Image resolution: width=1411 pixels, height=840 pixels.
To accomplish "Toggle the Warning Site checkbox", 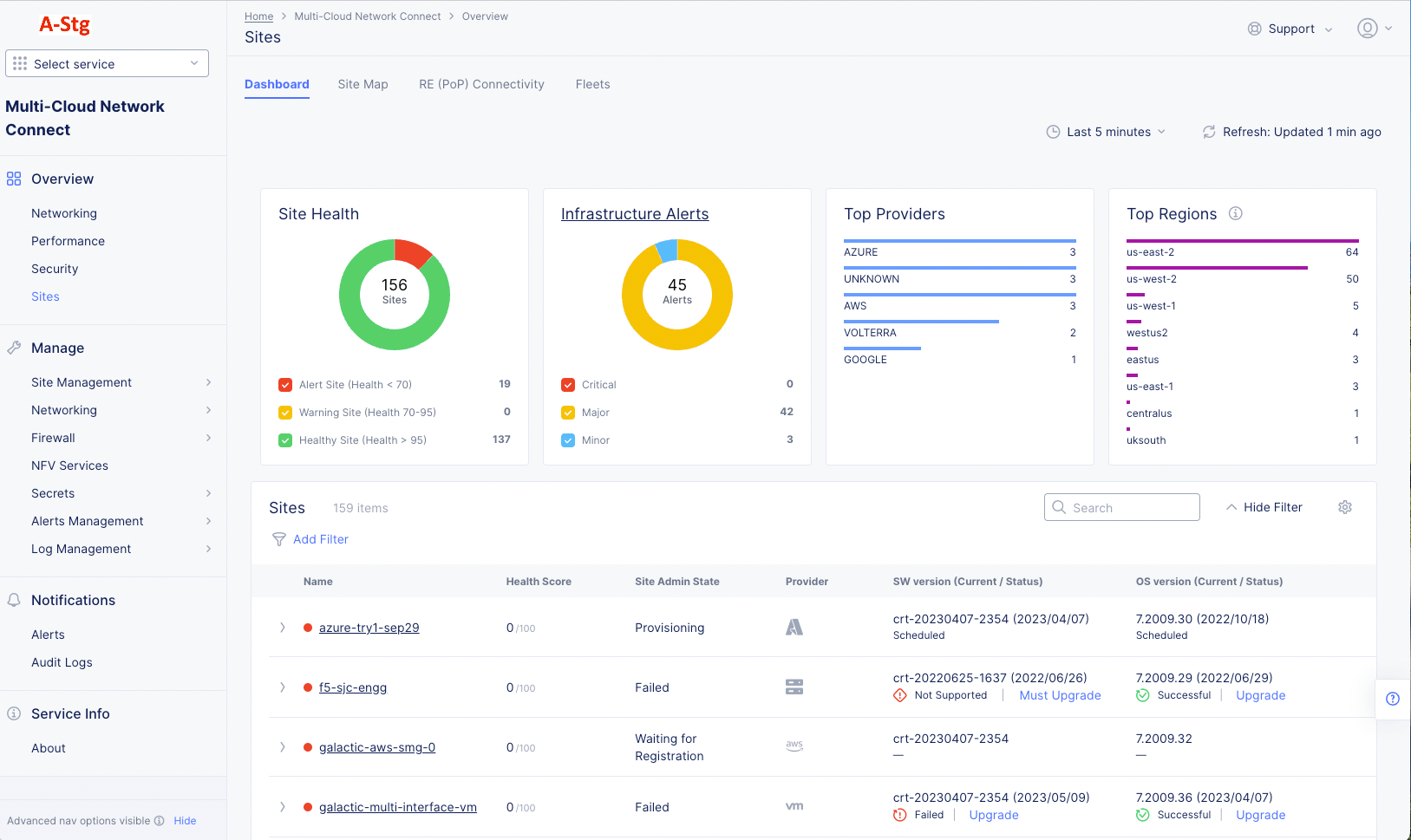I will (x=285, y=413).
